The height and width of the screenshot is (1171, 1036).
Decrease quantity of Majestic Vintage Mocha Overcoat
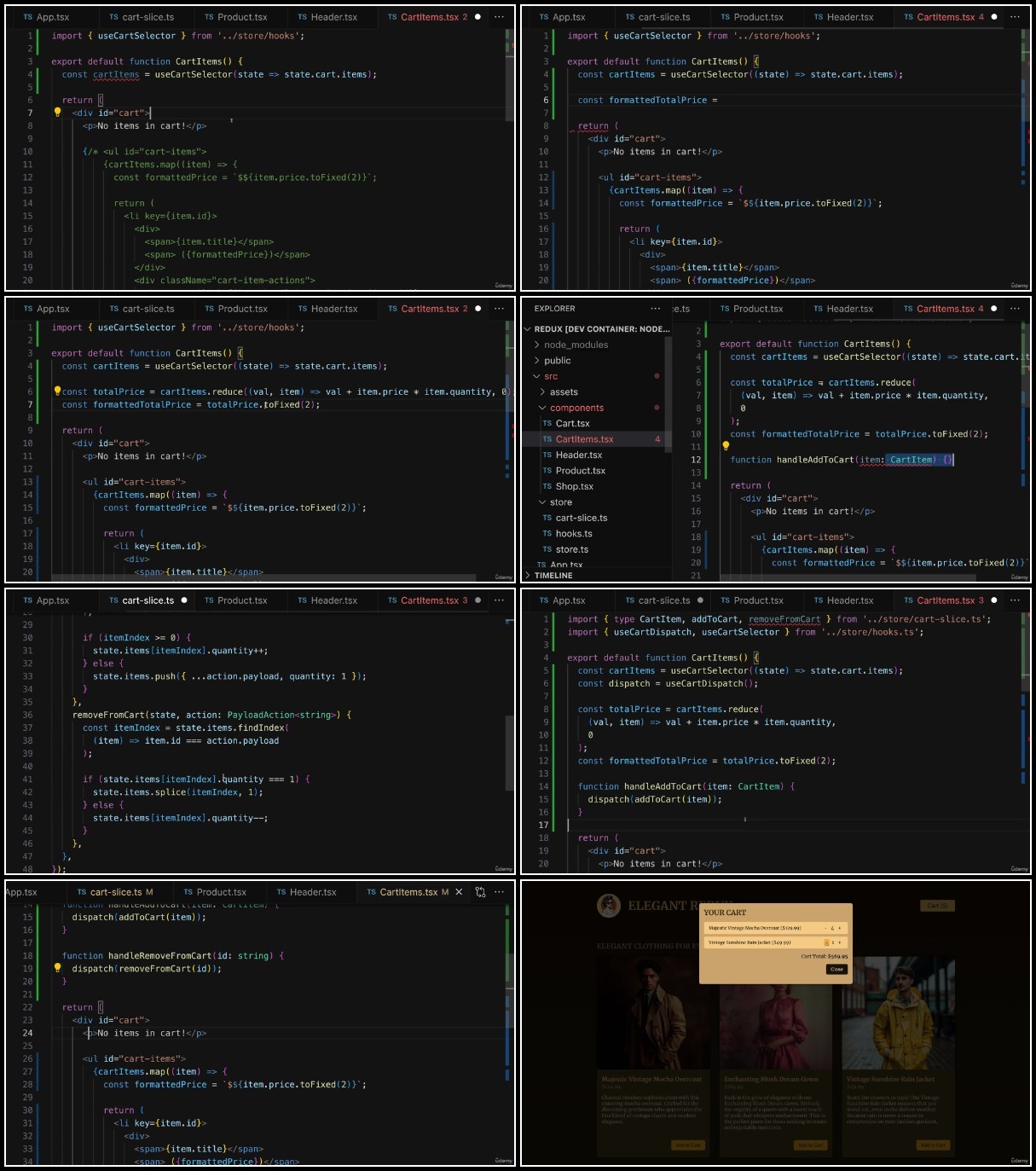pos(825,928)
